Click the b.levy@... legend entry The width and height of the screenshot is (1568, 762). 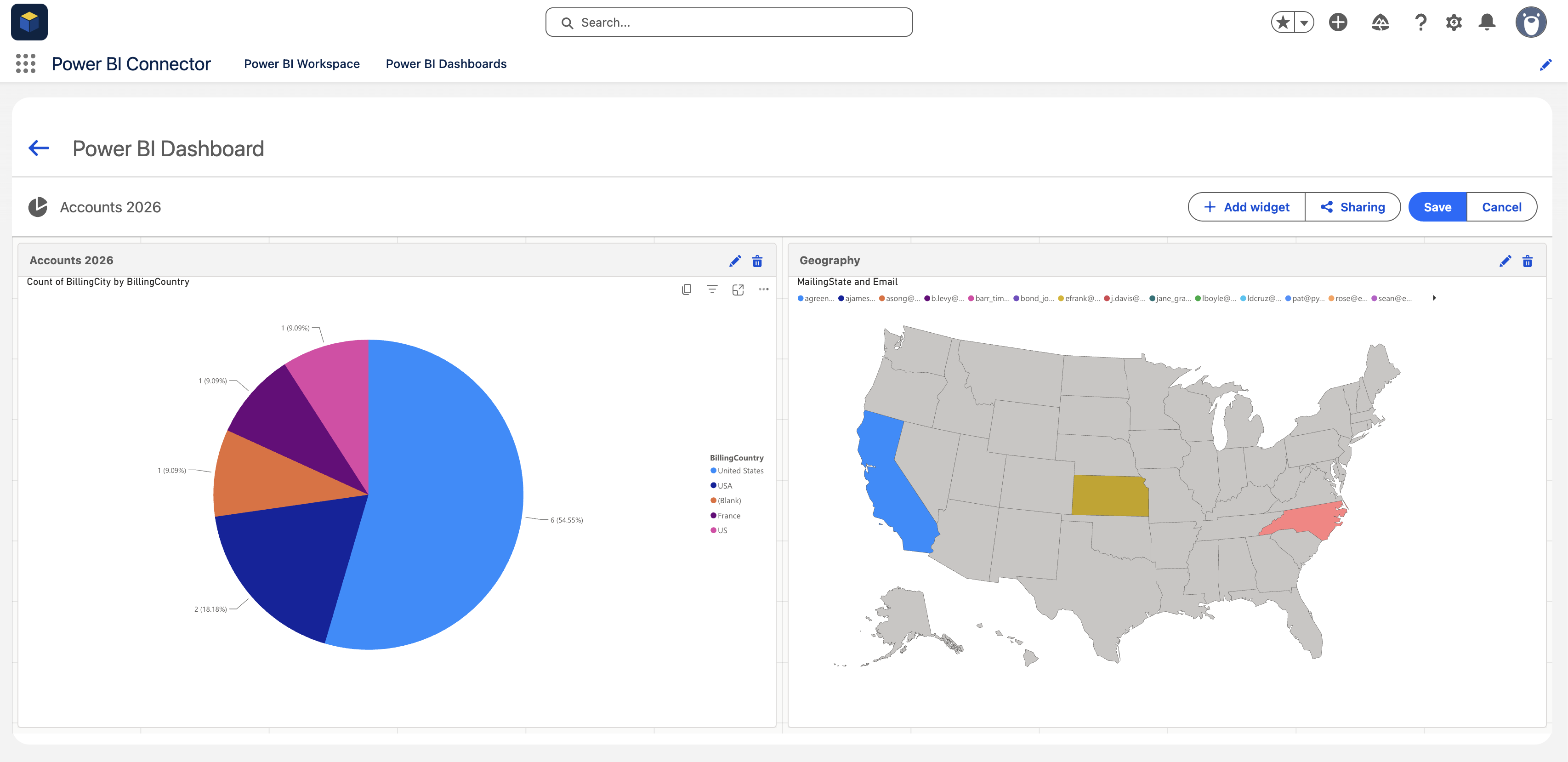pos(944,298)
